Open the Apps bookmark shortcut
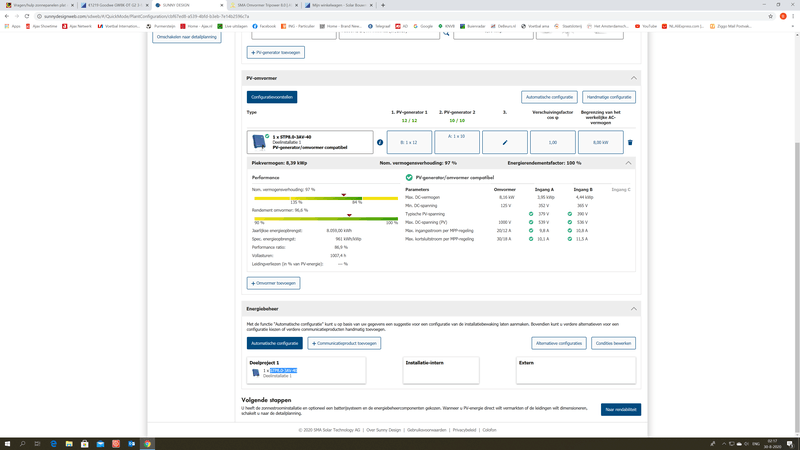 point(12,26)
